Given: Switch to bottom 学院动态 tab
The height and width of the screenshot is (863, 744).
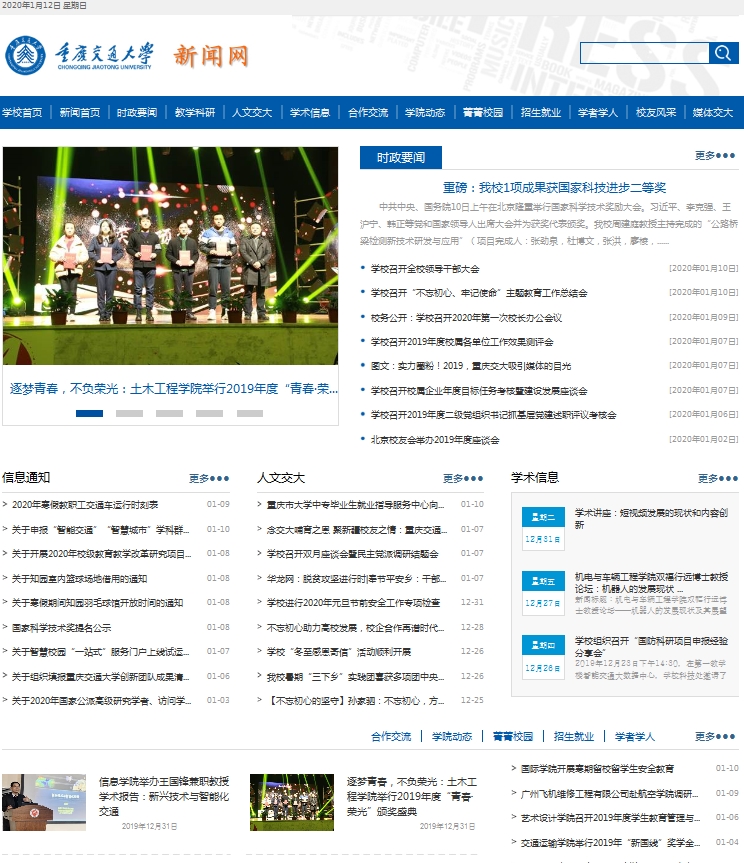Looking at the screenshot, I should (x=452, y=736).
